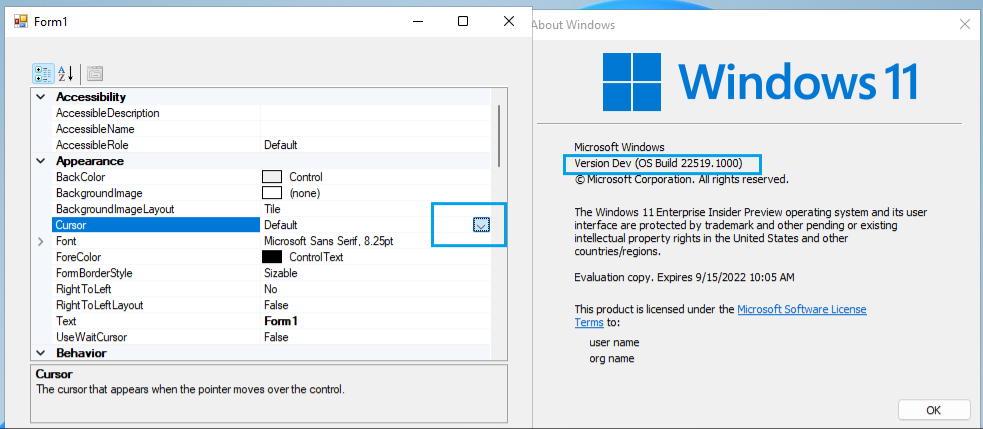Click the BackColor Control color swatch
This screenshot has height=429, width=983.
coord(272,177)
